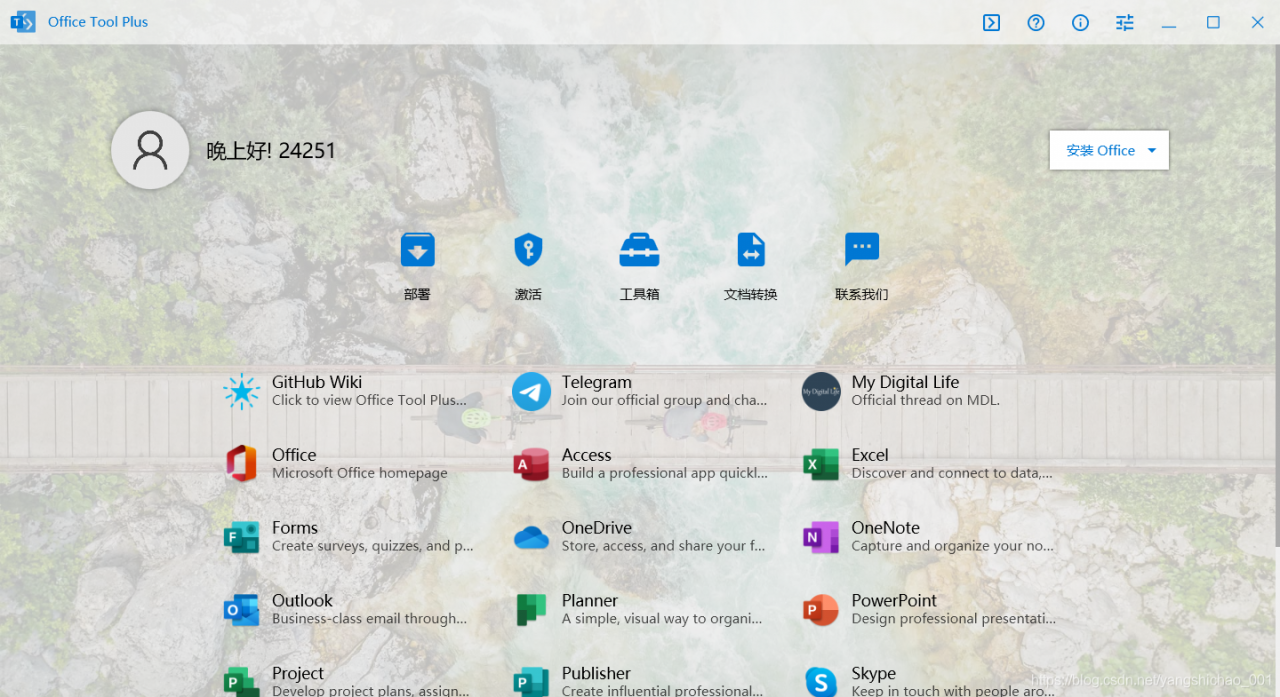Click the Outlook icon

pos(241,610)
